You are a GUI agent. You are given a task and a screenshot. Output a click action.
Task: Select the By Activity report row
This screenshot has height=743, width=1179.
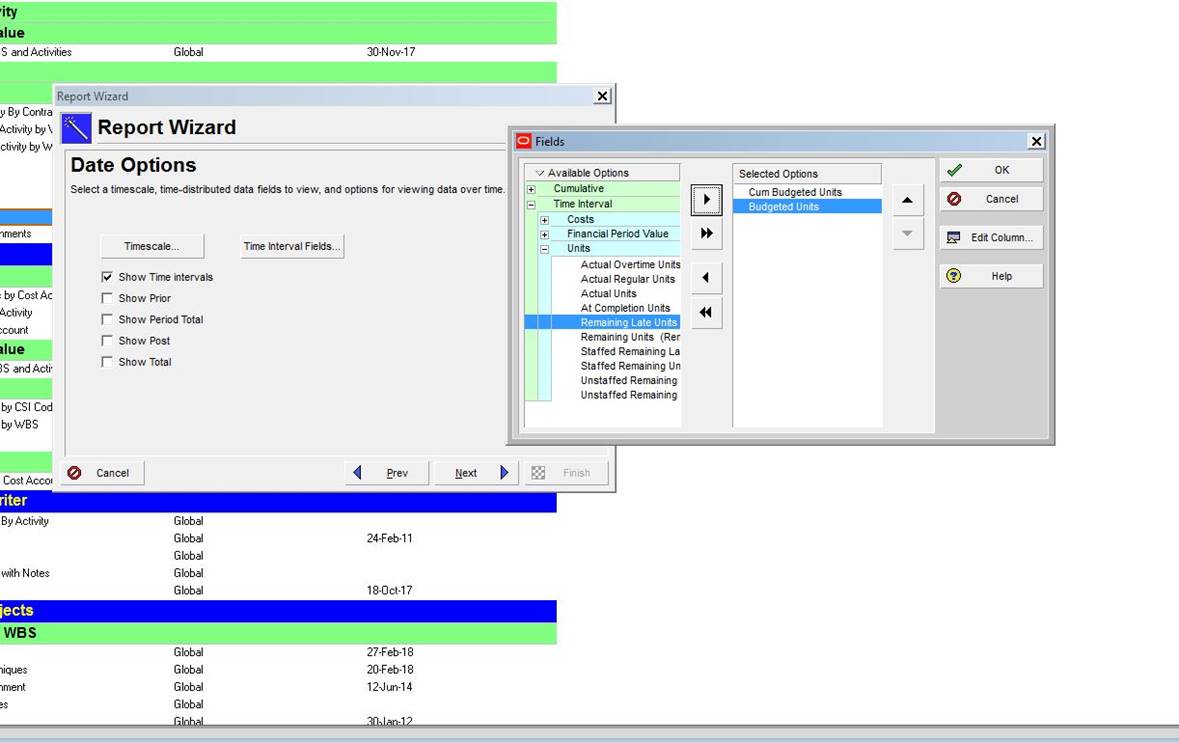coord(278,521)
